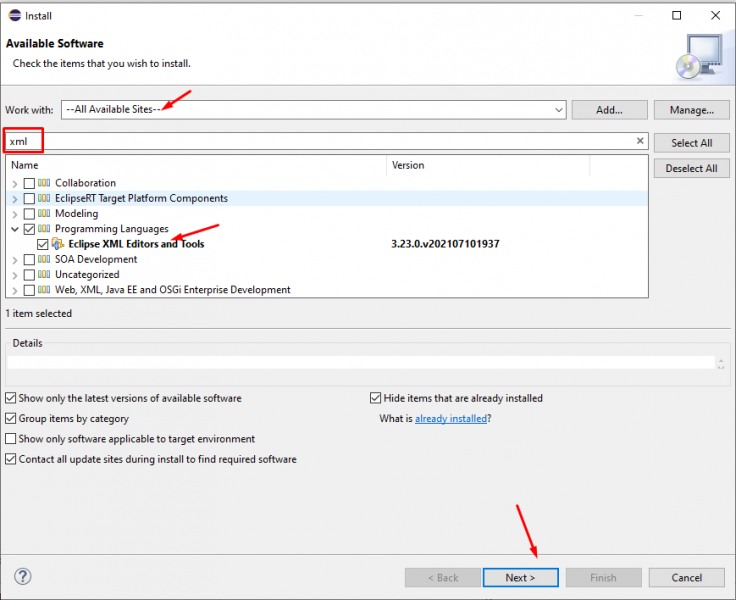The height and width of the screenshot is (600, 736).
Task: Click the Details text area
Action: click(360, 362)
